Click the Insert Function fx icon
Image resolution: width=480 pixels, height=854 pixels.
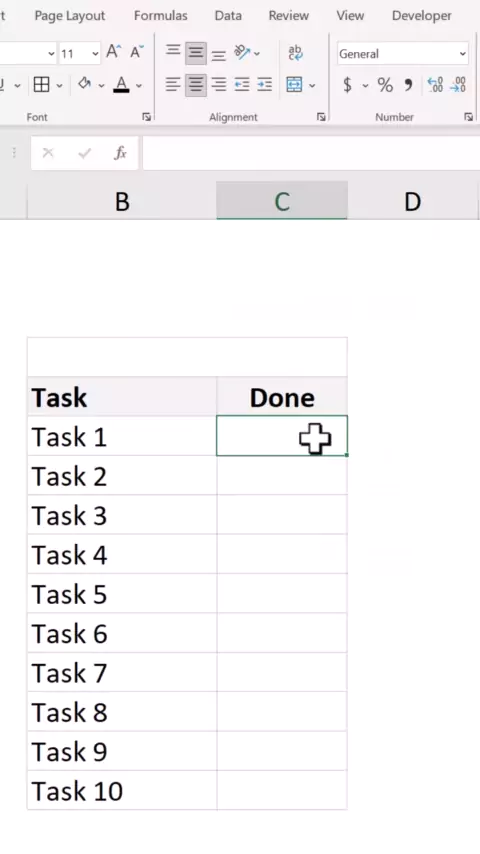click(120, 153)
